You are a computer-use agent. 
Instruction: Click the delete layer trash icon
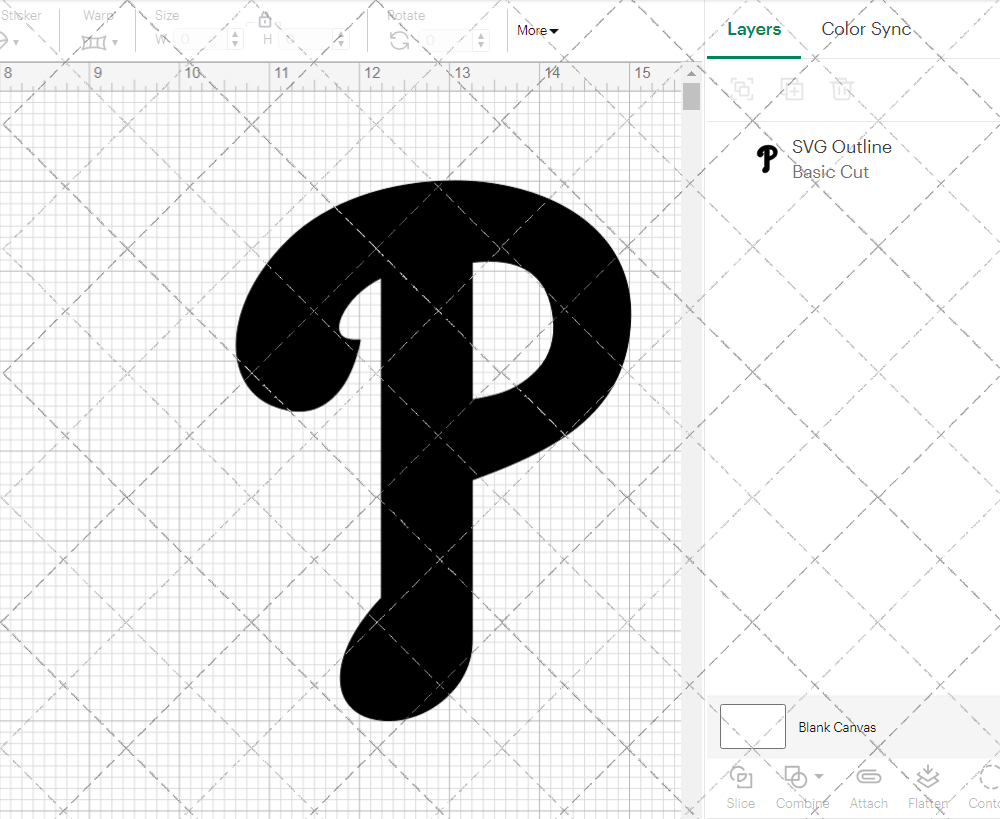pyautogui.click(x=842, y=89)
